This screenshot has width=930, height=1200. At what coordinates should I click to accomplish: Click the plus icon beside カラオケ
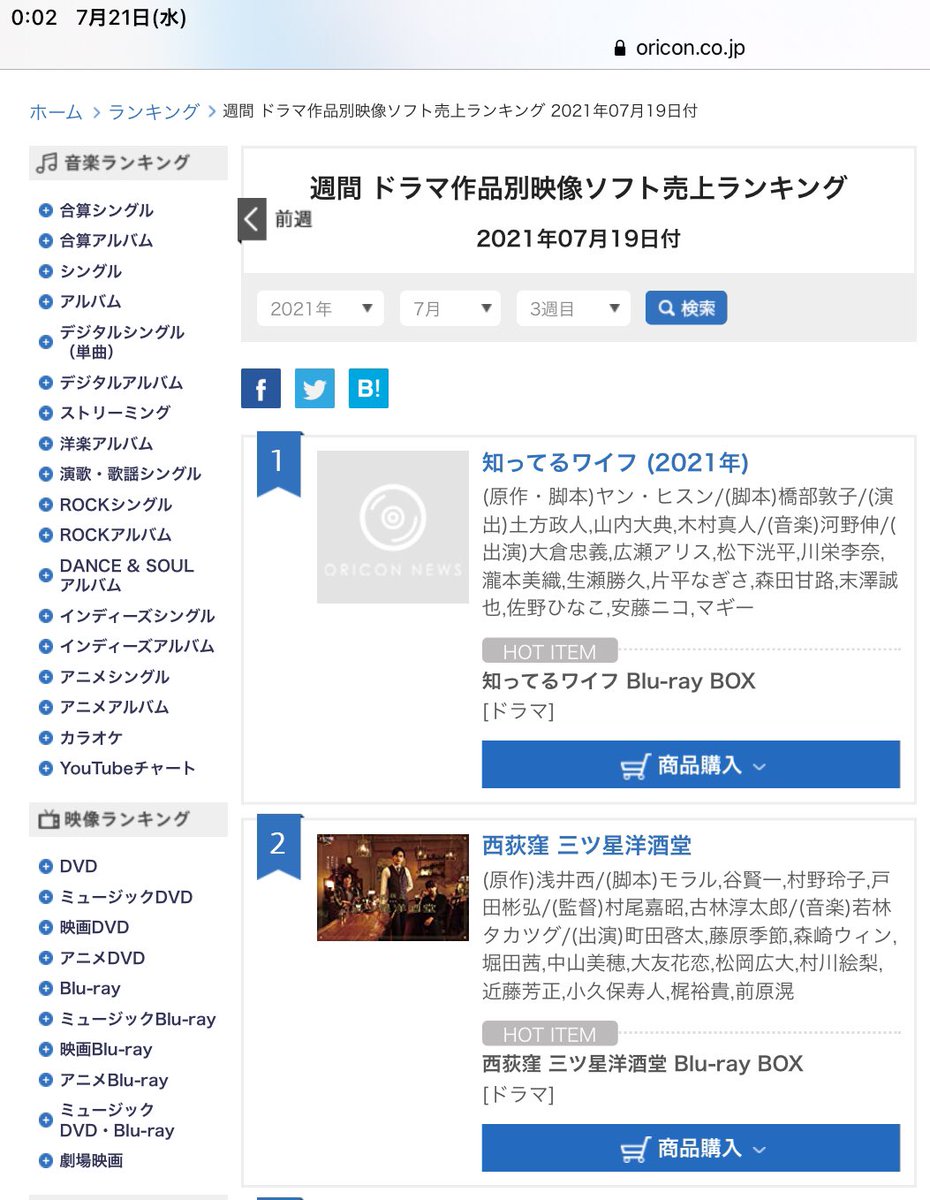click(x=45, y=738)
